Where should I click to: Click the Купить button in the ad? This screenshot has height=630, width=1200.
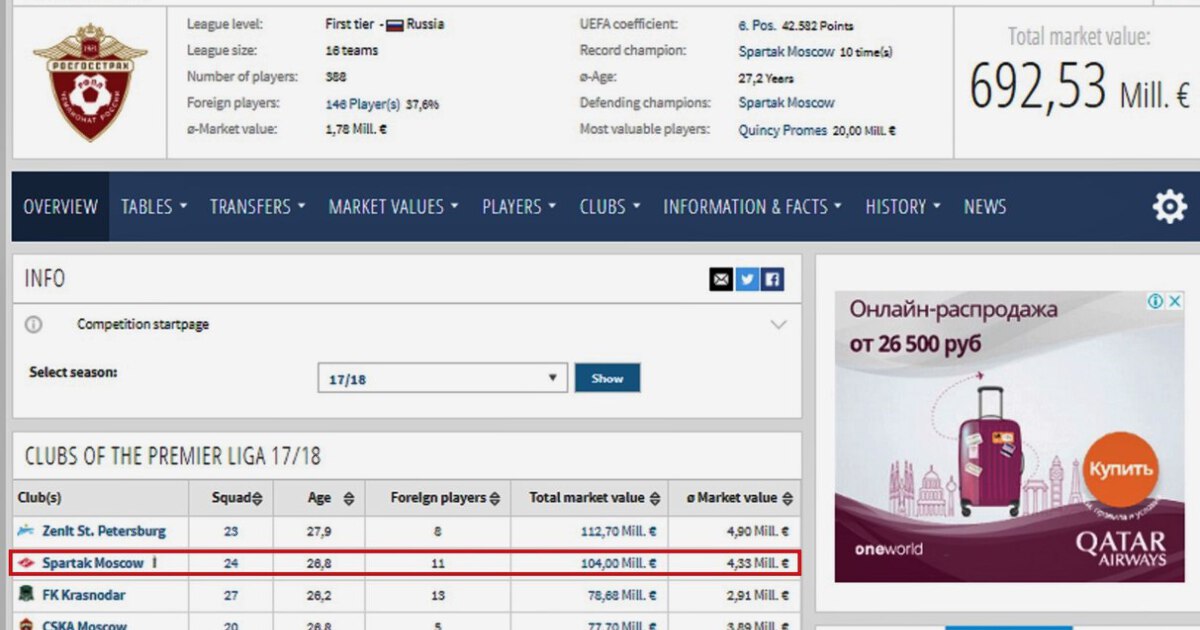tap(1120, 469)
